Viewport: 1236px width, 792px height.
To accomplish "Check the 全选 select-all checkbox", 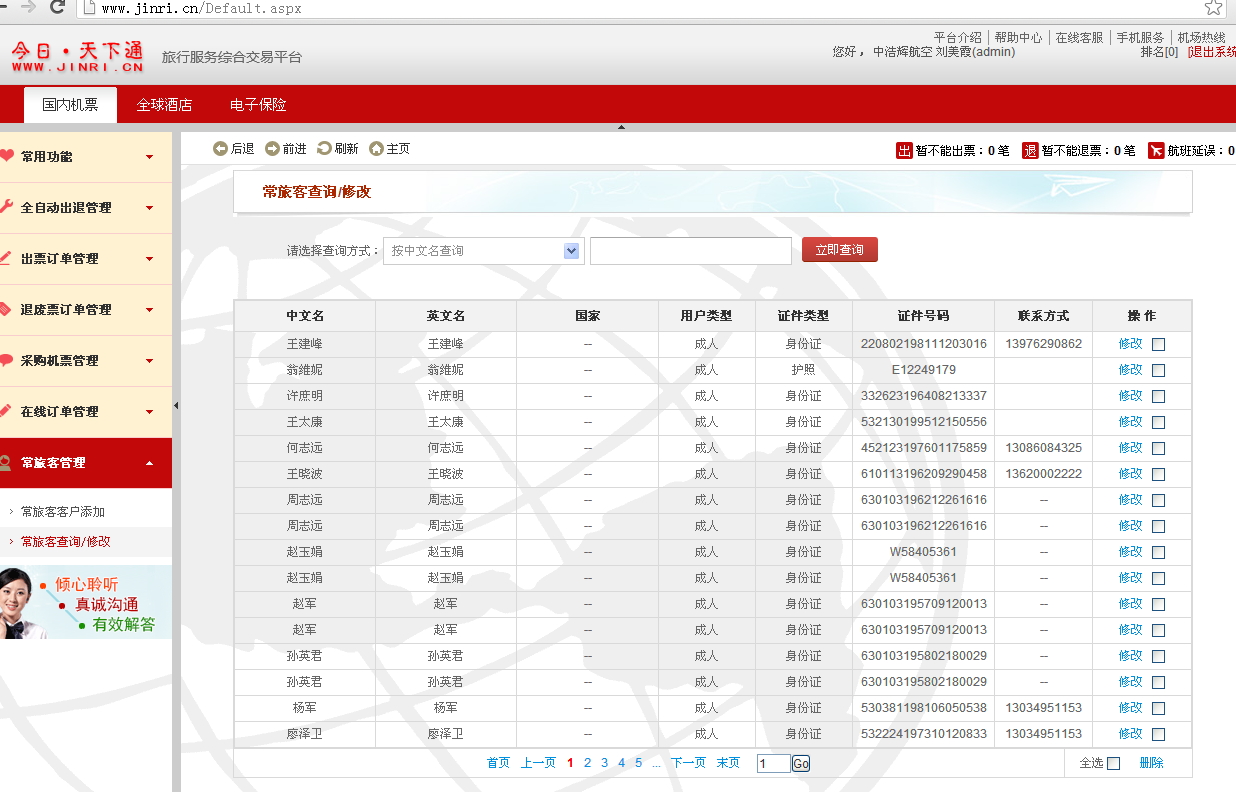I will [x=1113, y=763].
